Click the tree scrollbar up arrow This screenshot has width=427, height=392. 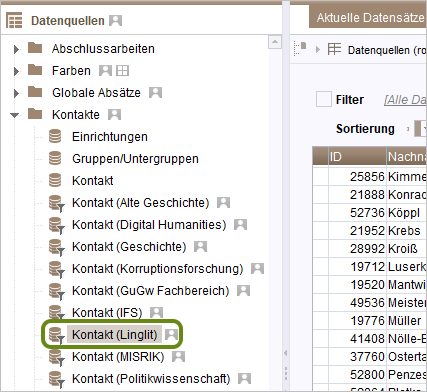pos(275,42)
